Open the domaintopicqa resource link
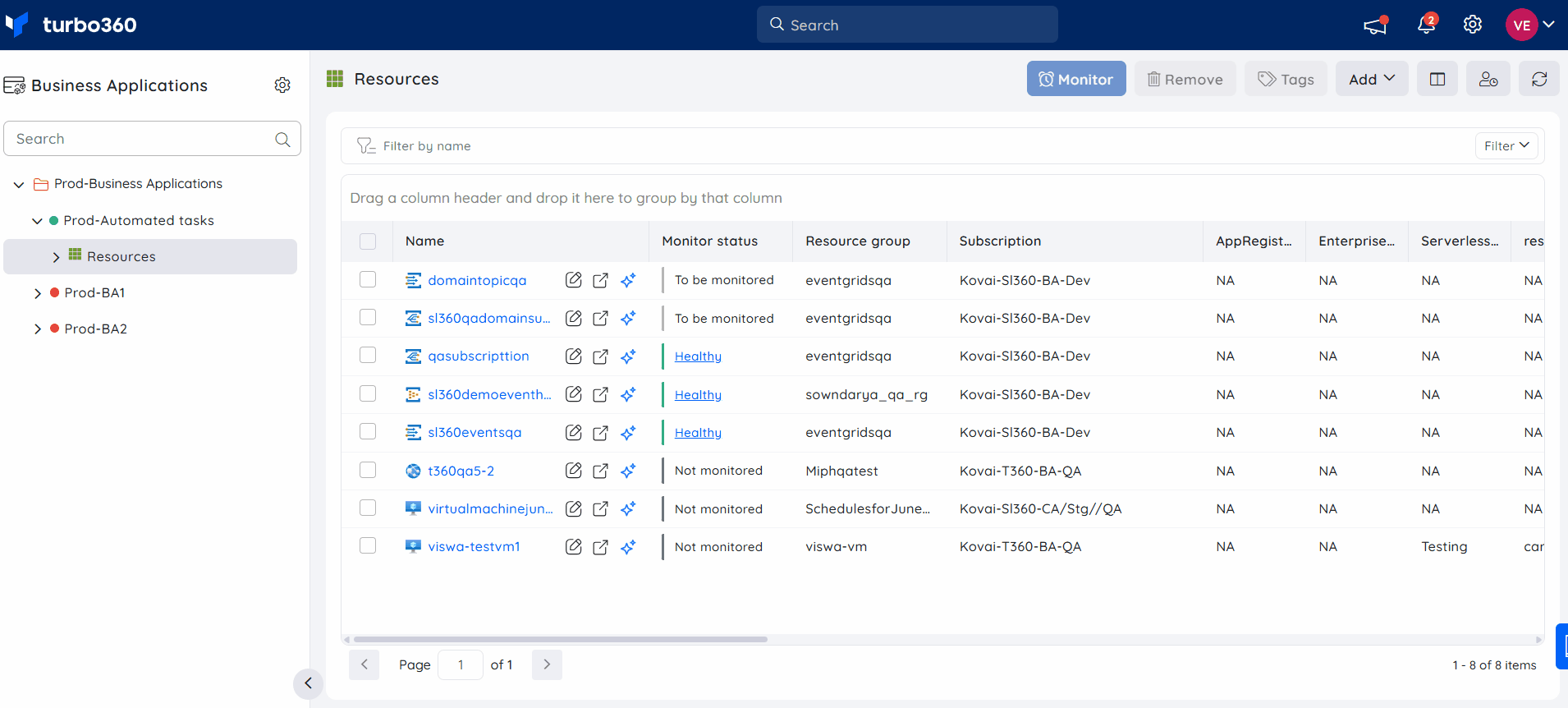The width and height of the screenshot is (1568, 708). [x=477, y=280]
